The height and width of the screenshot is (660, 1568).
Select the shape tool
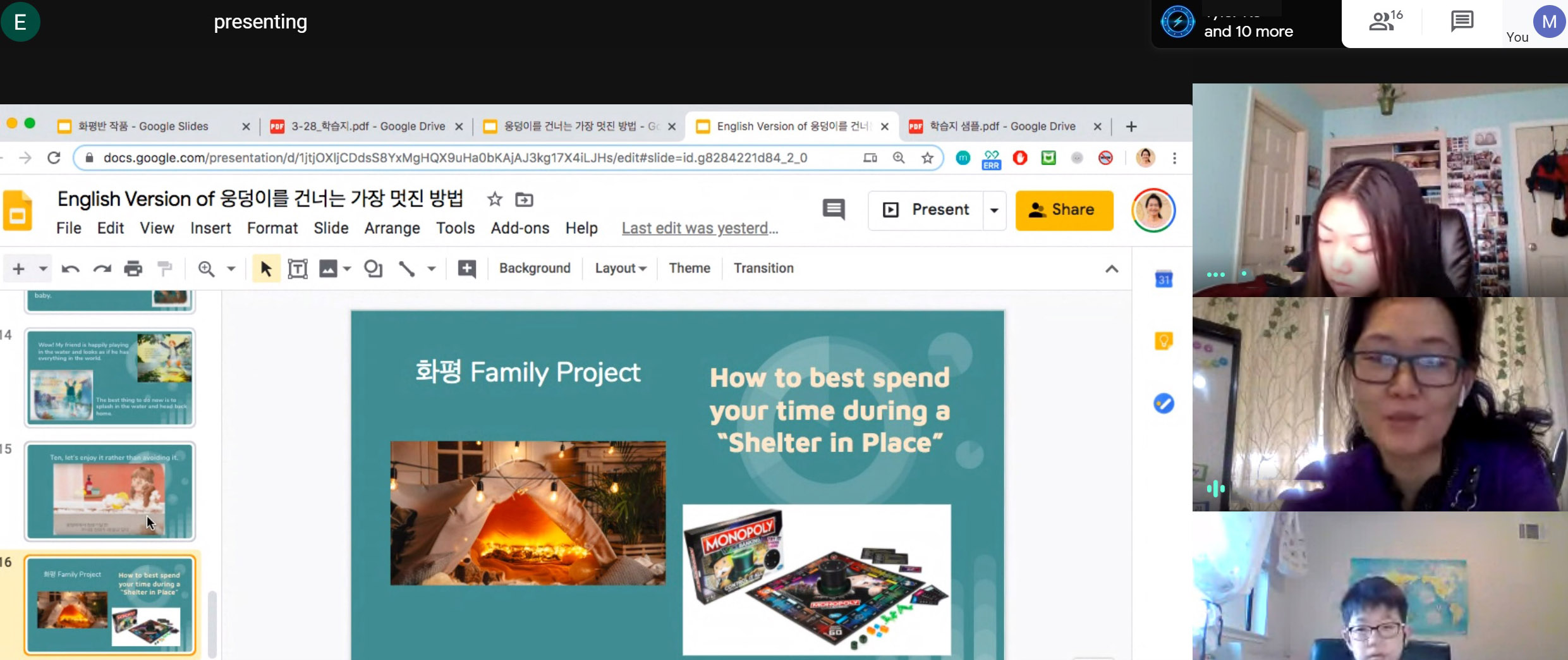click(373, 269)
